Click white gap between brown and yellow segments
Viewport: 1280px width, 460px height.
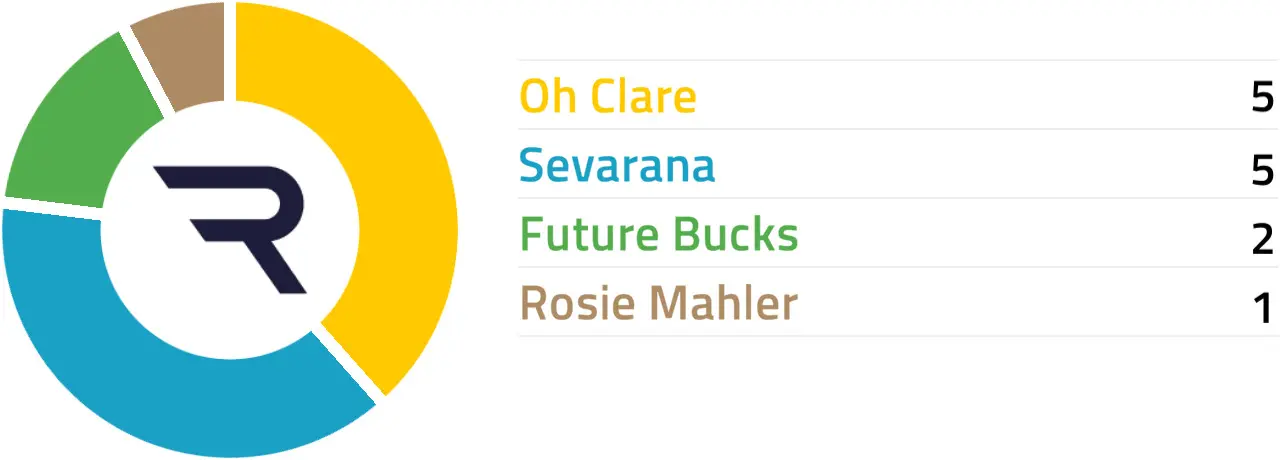point(230,50)
